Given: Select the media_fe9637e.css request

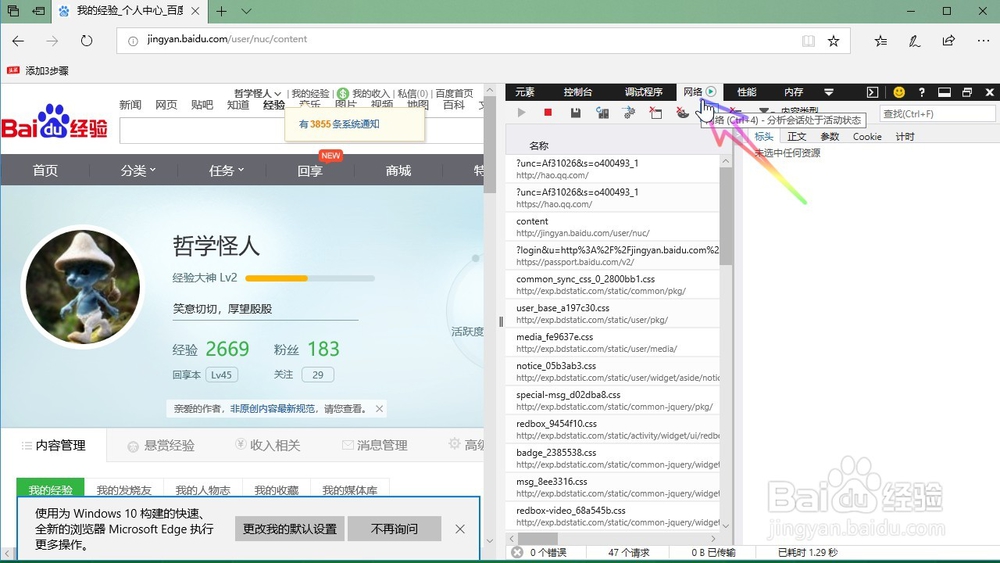Looking at the screenshot, I should (x=613, y=342).
